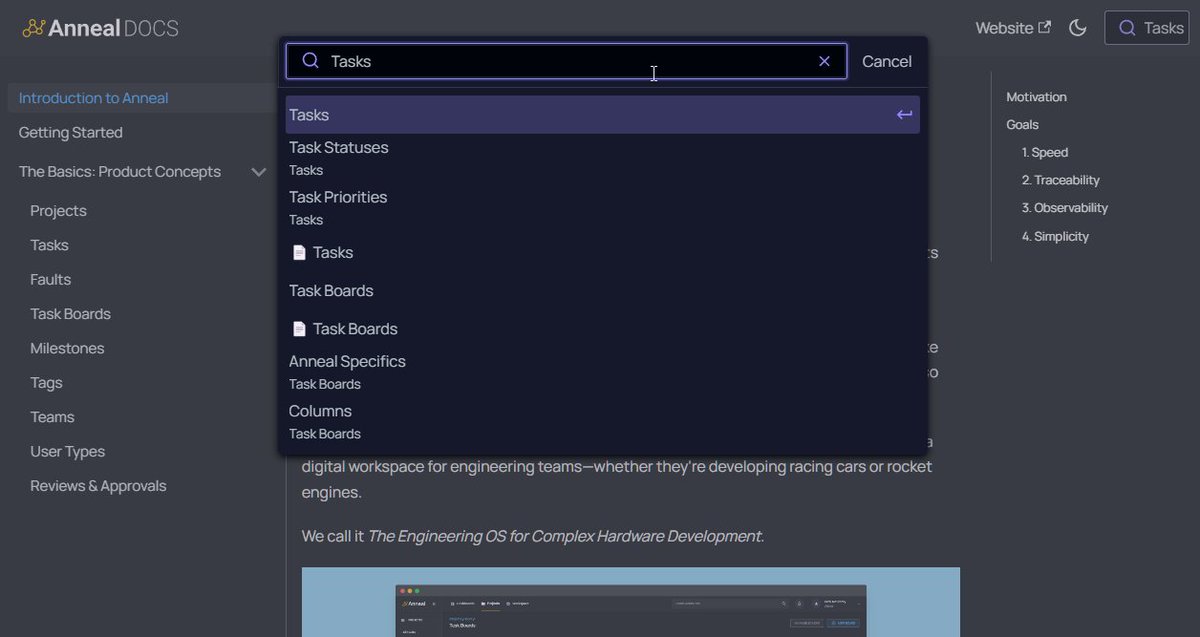Open Introduction to Anneal sidebar page
The height and width of the screenshot is (637, 1200).
pos(93,98)
